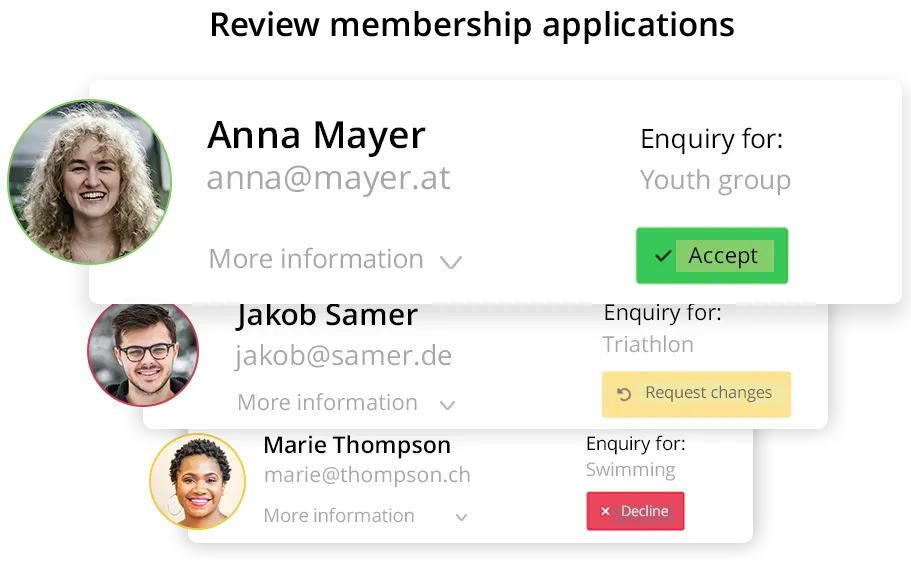
Task: Click the anna@mayer.at email address
Action: 328,178
